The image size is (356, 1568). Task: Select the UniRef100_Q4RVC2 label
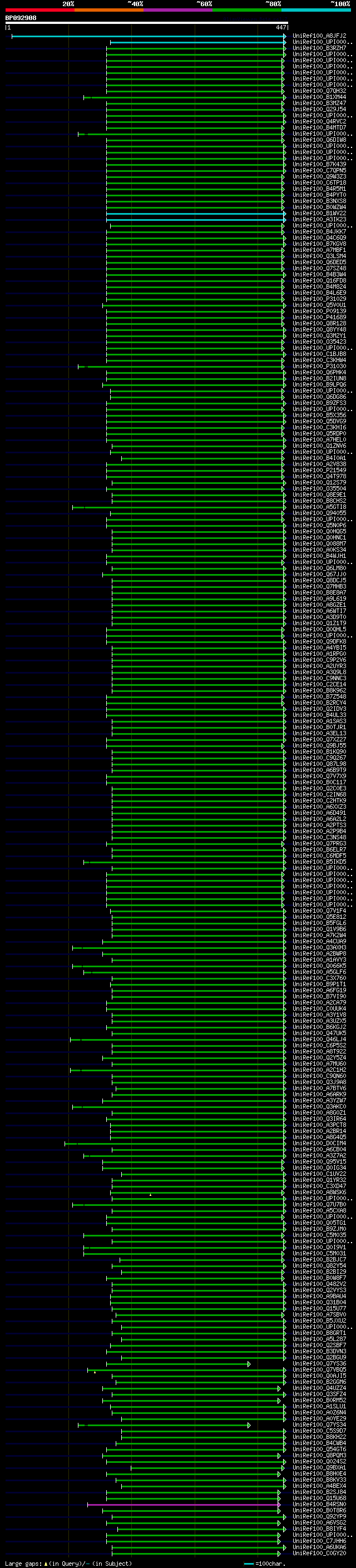(319, 122)
